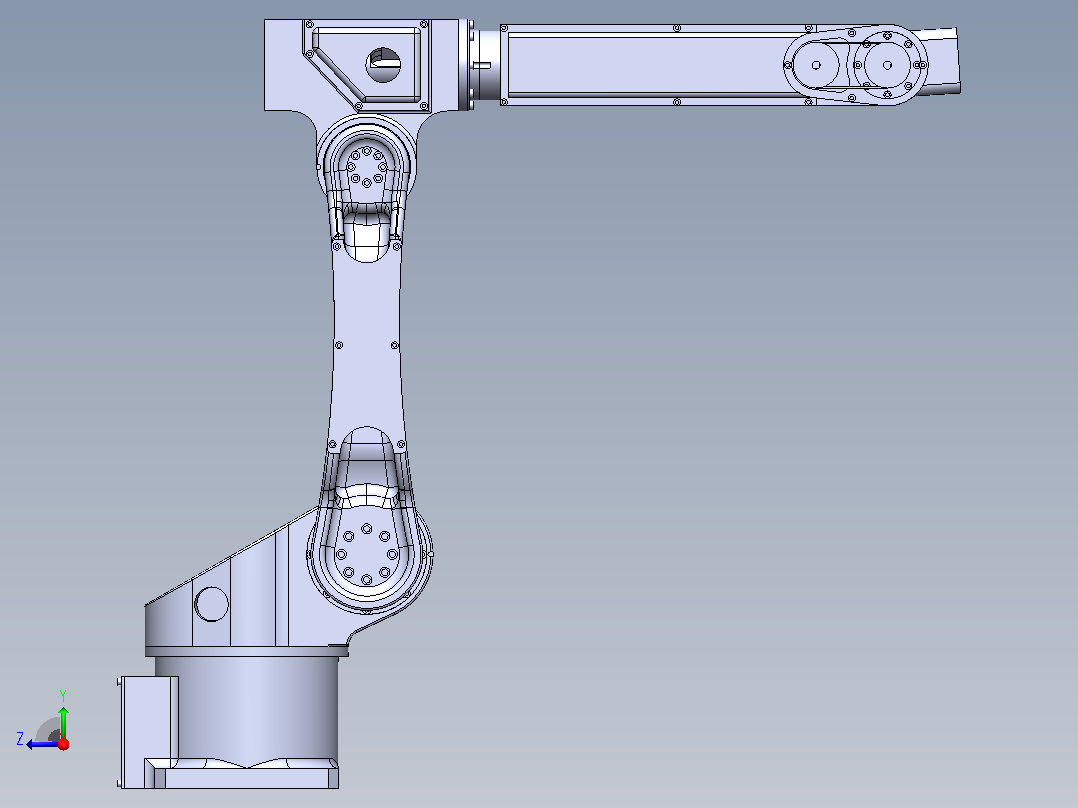The image size is (1078, 808).
Task: Select the rectangular connector box beside the base
Action: tap(148, 732)
